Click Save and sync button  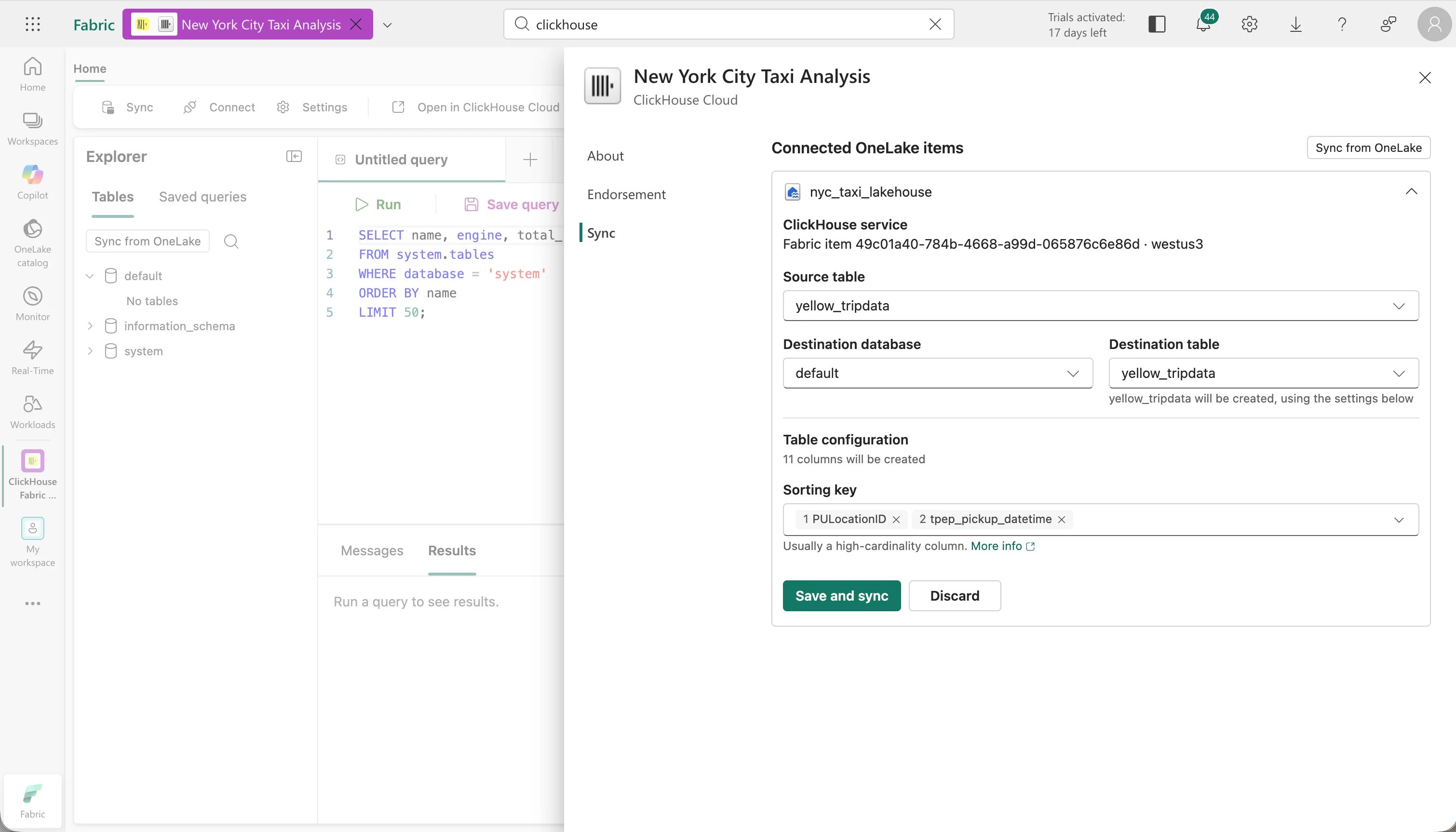(x=842, y=595)
